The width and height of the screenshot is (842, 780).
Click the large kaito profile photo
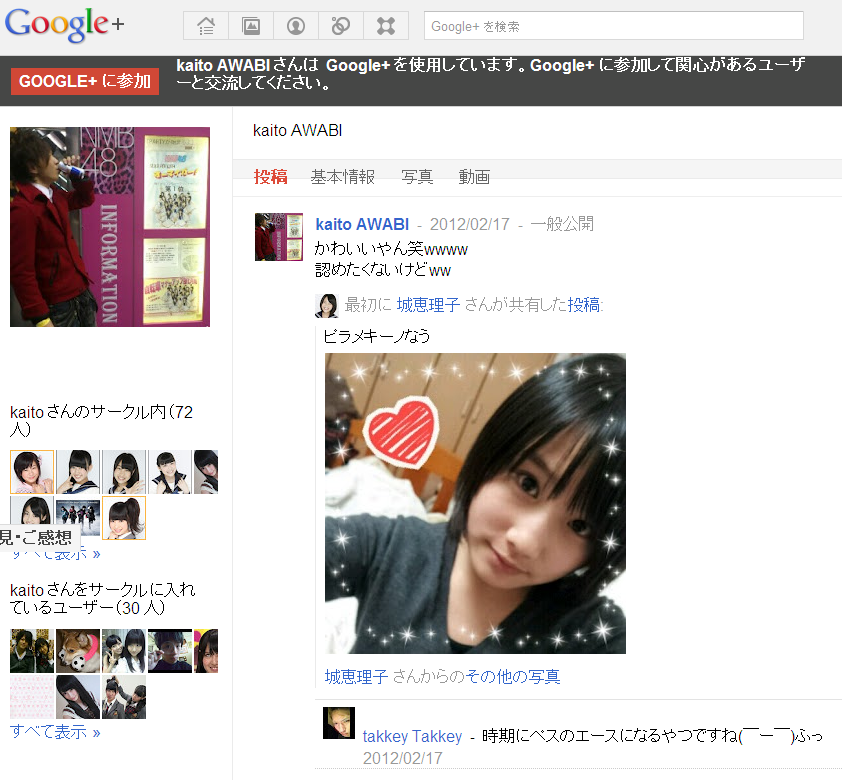tap(110, 227)
